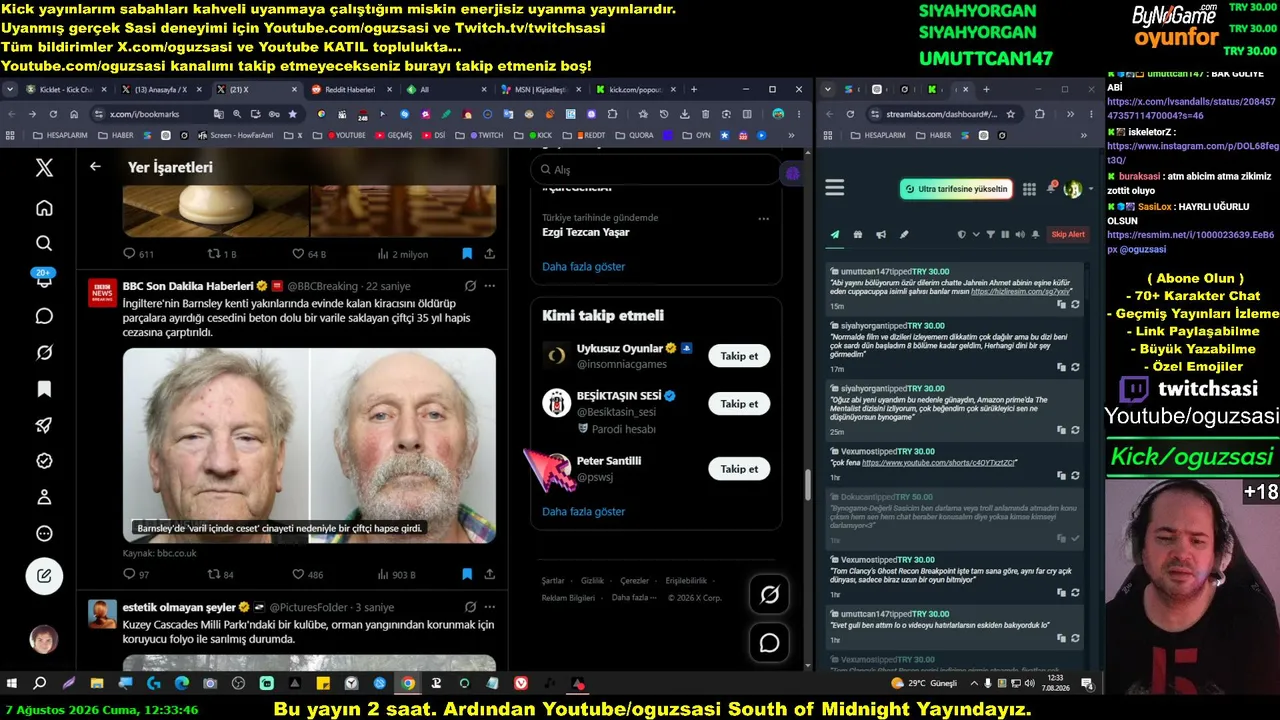Open Streamlabs apps grid icon
Viewport: 1280px width, 720px height.
click(x=1029, y=189)
